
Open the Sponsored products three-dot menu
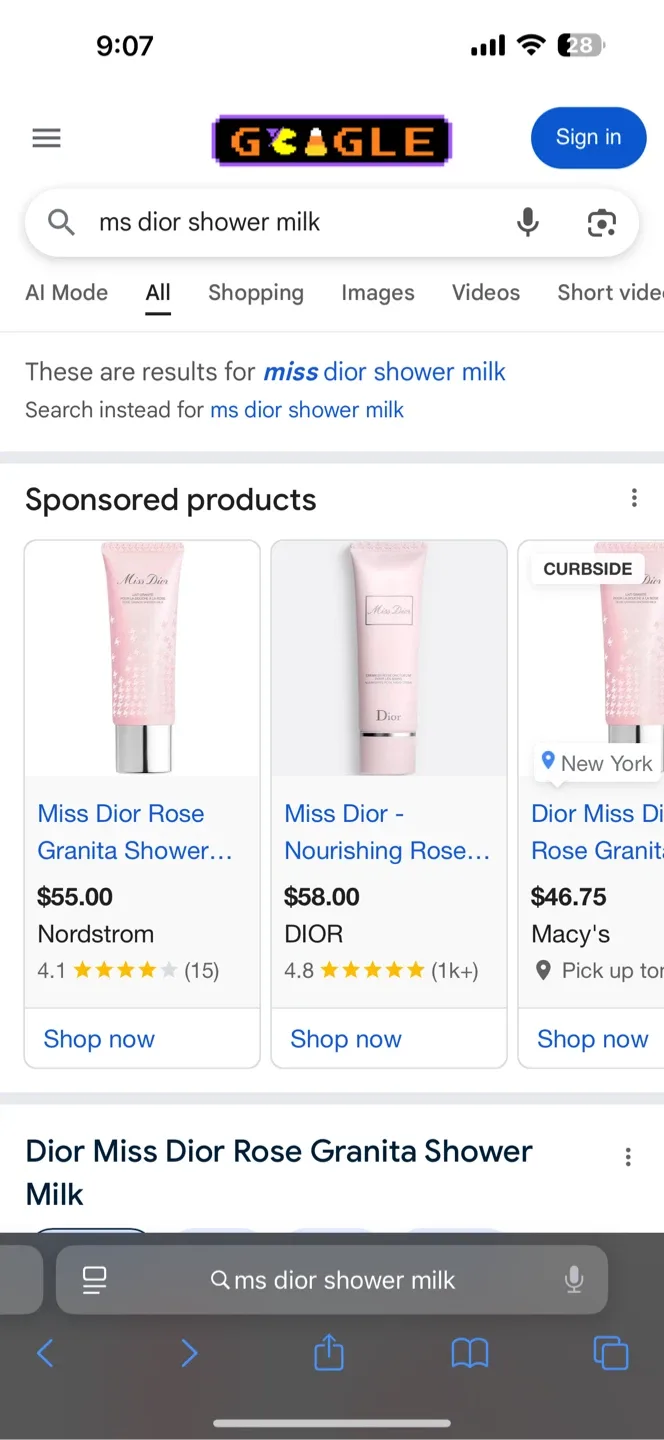(x=634, y=497)
